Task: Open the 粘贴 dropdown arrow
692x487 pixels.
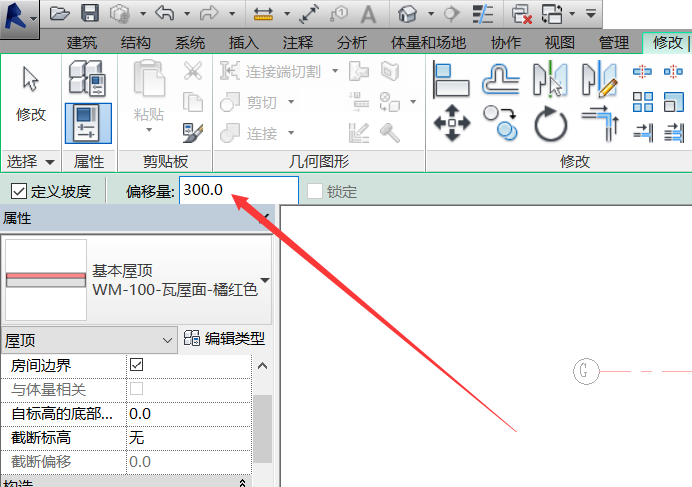Action: pyautogui.click(x=149, y=129)
